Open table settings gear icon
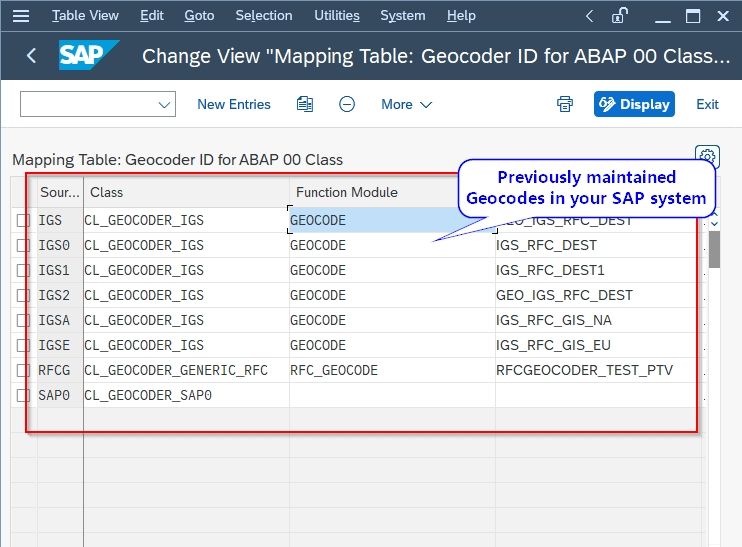742x547 pixels. [707, 156]
